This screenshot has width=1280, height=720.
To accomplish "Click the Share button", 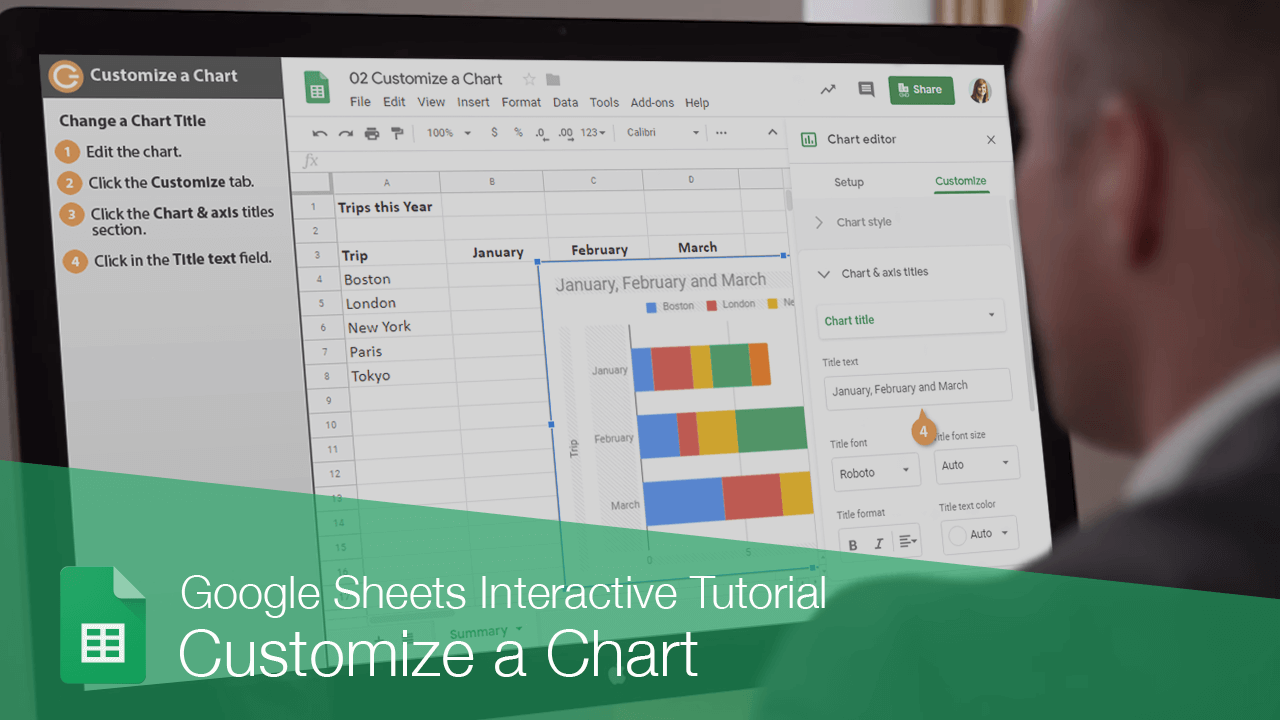I will coord(921,89).
